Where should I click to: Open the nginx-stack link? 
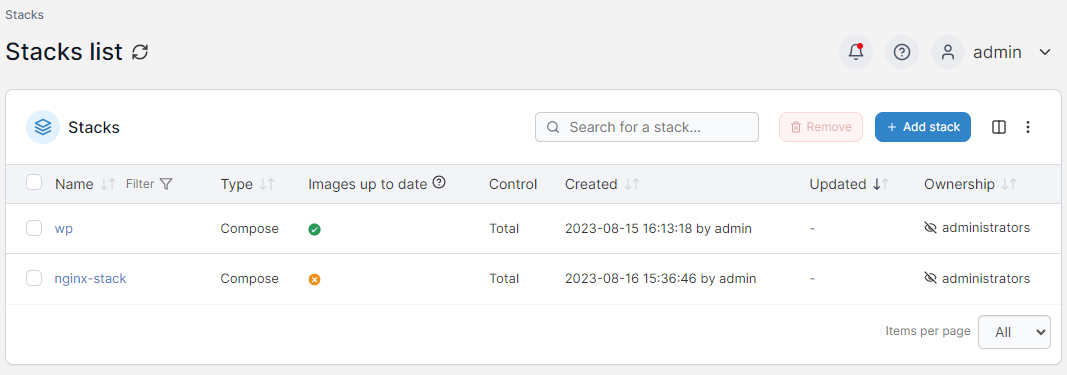[91, 278]
